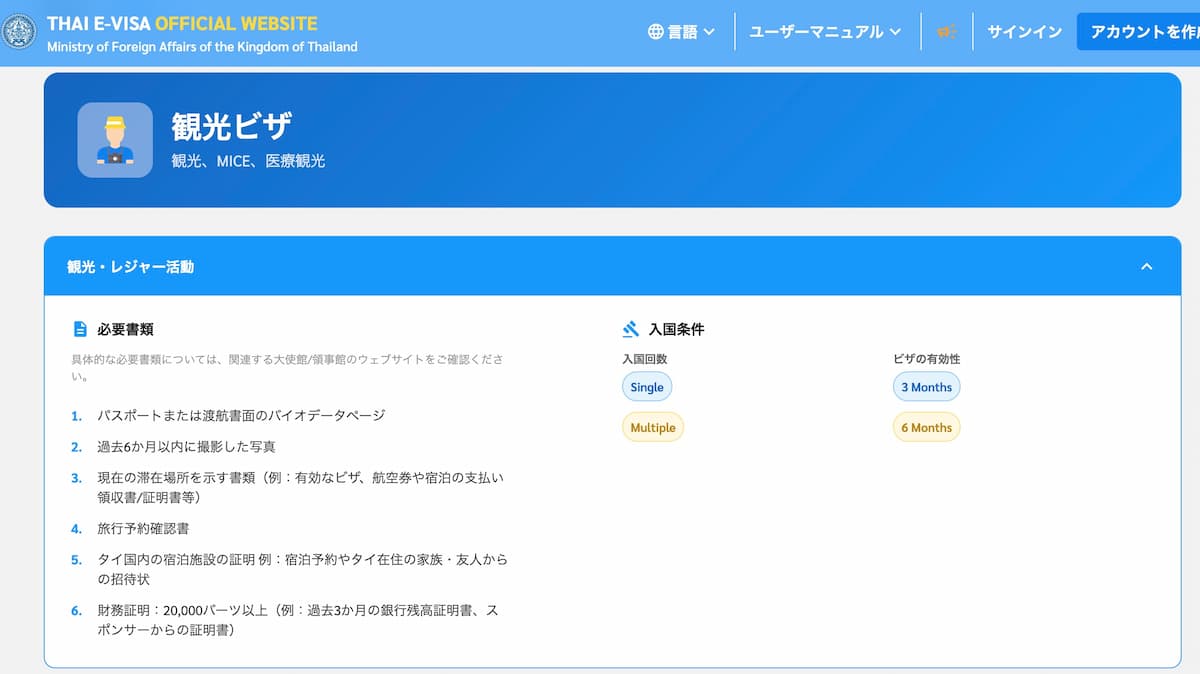
Task: Click the gavel icon beside 入国条件
Action: (x=631, y=329)
